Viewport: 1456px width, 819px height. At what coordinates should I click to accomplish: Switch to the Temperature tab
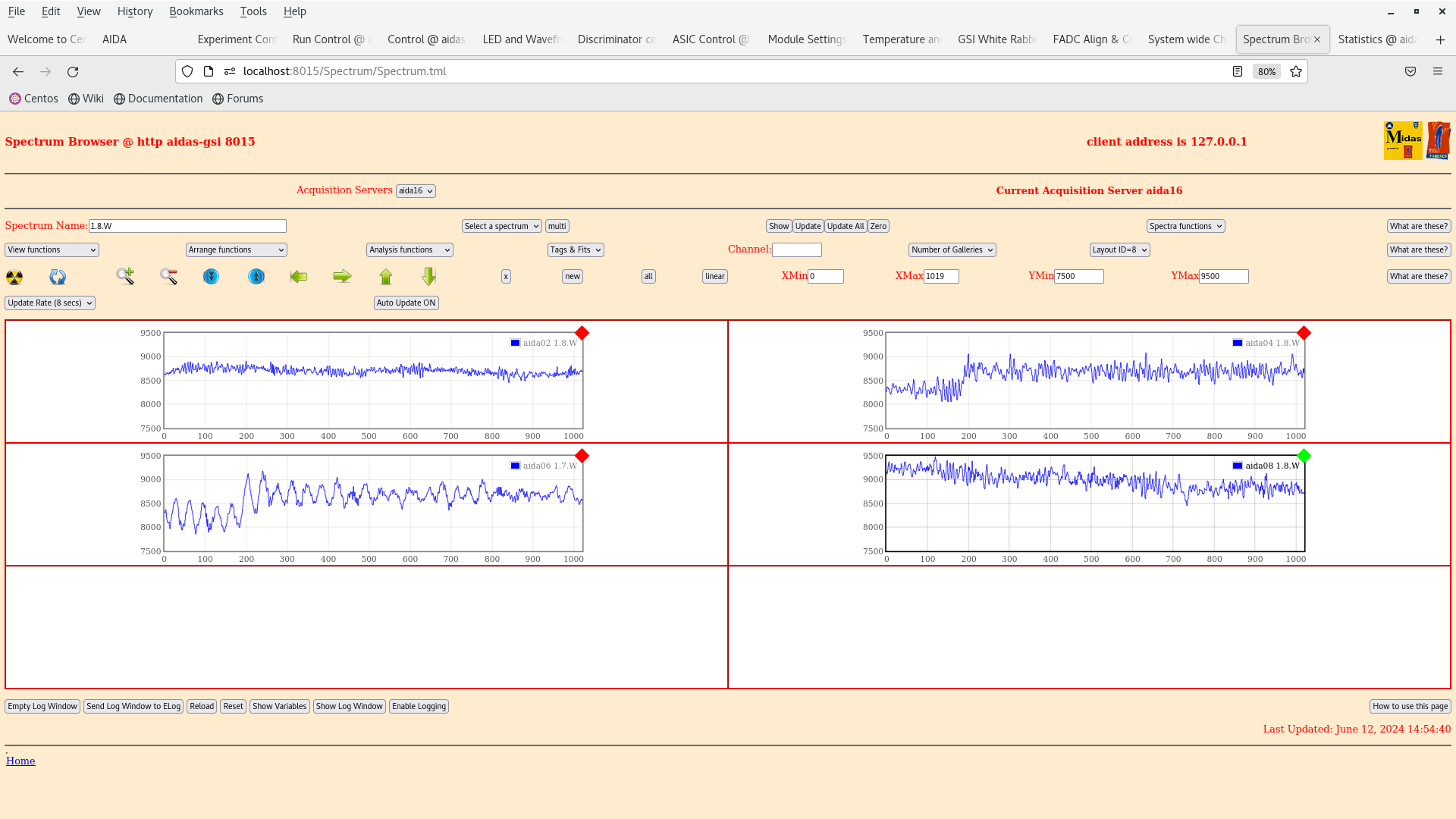coord(901,39)
